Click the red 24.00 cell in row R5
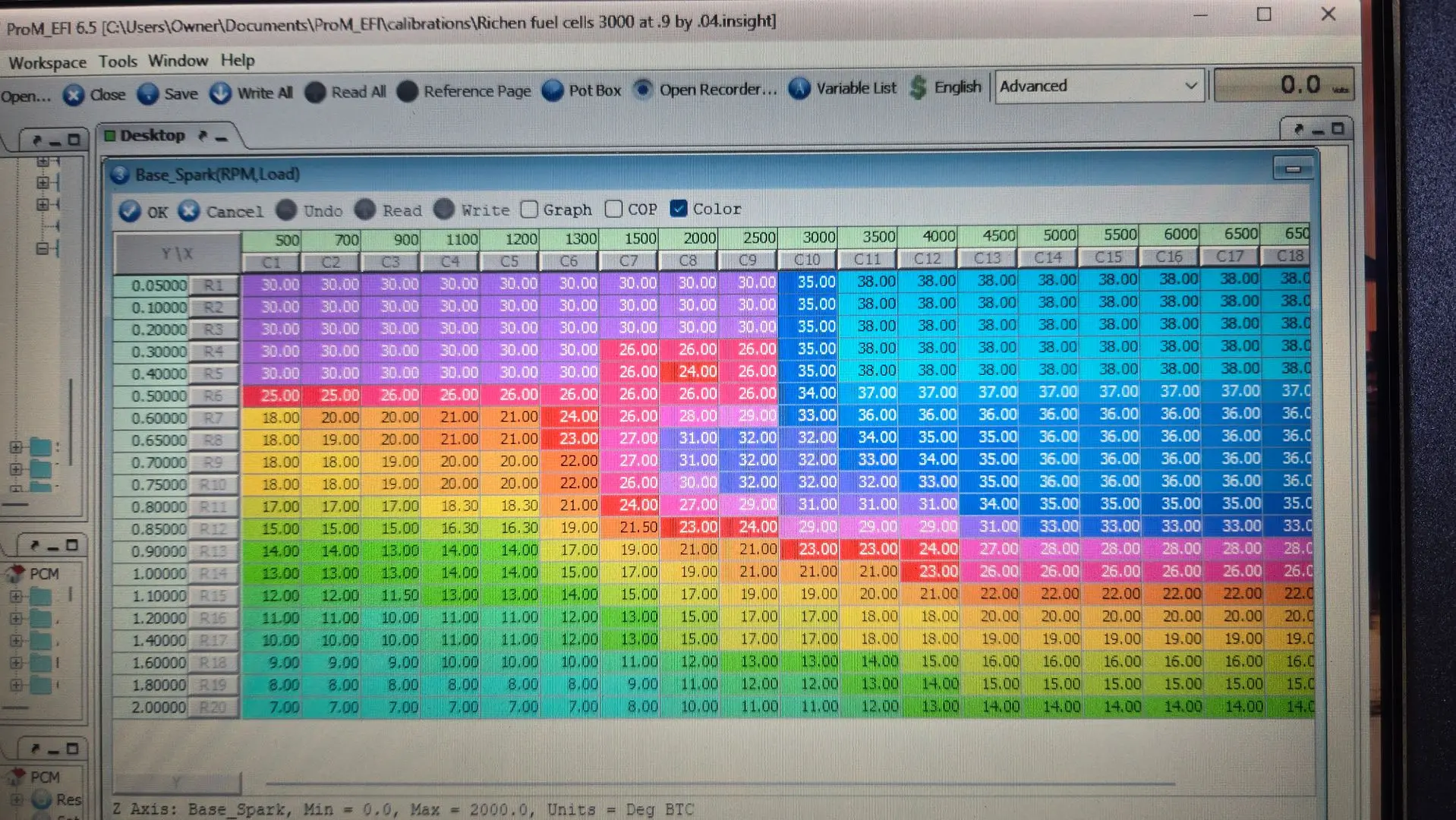 [x=689, y=371]
